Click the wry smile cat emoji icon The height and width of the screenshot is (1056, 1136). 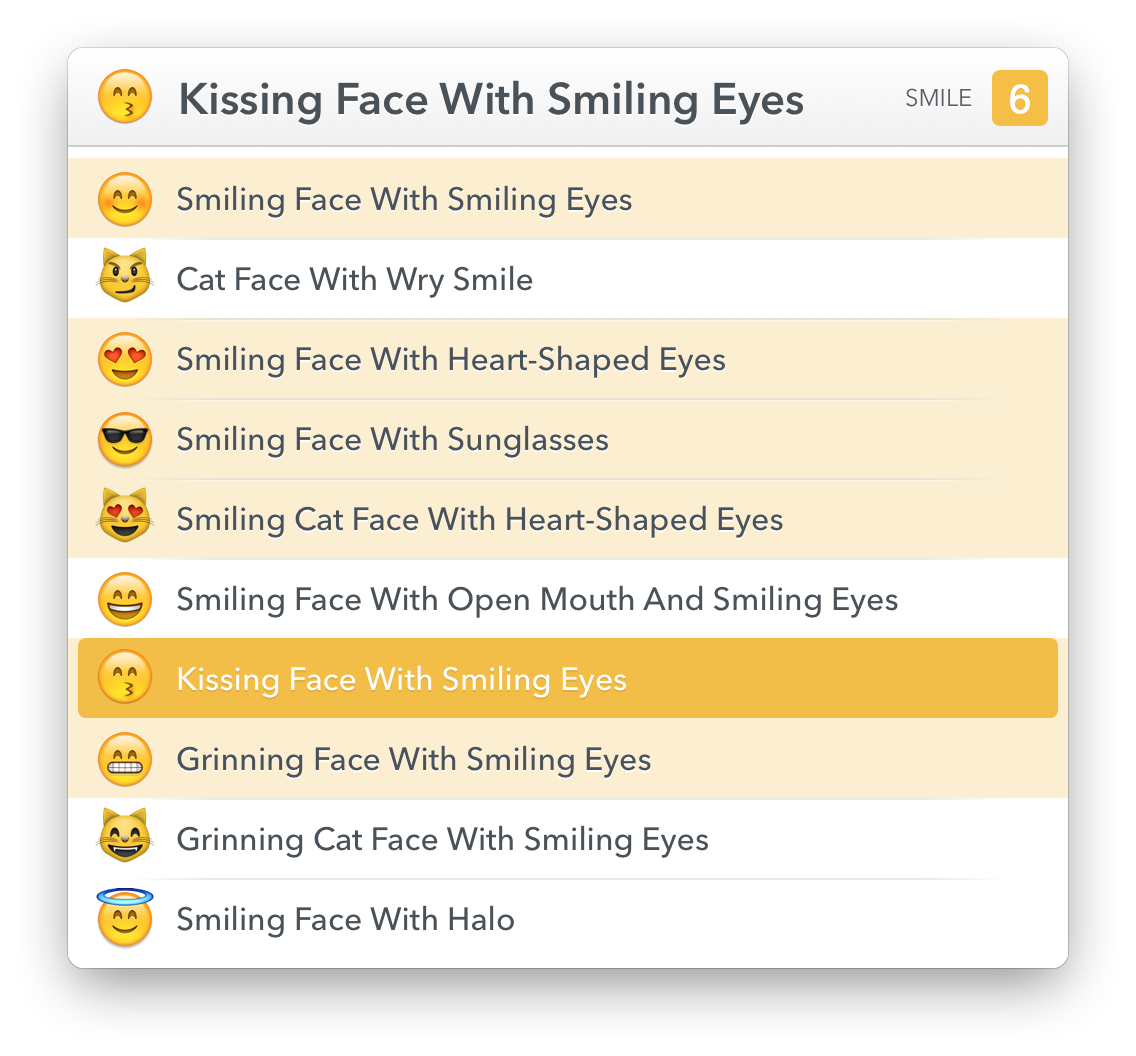125,277
